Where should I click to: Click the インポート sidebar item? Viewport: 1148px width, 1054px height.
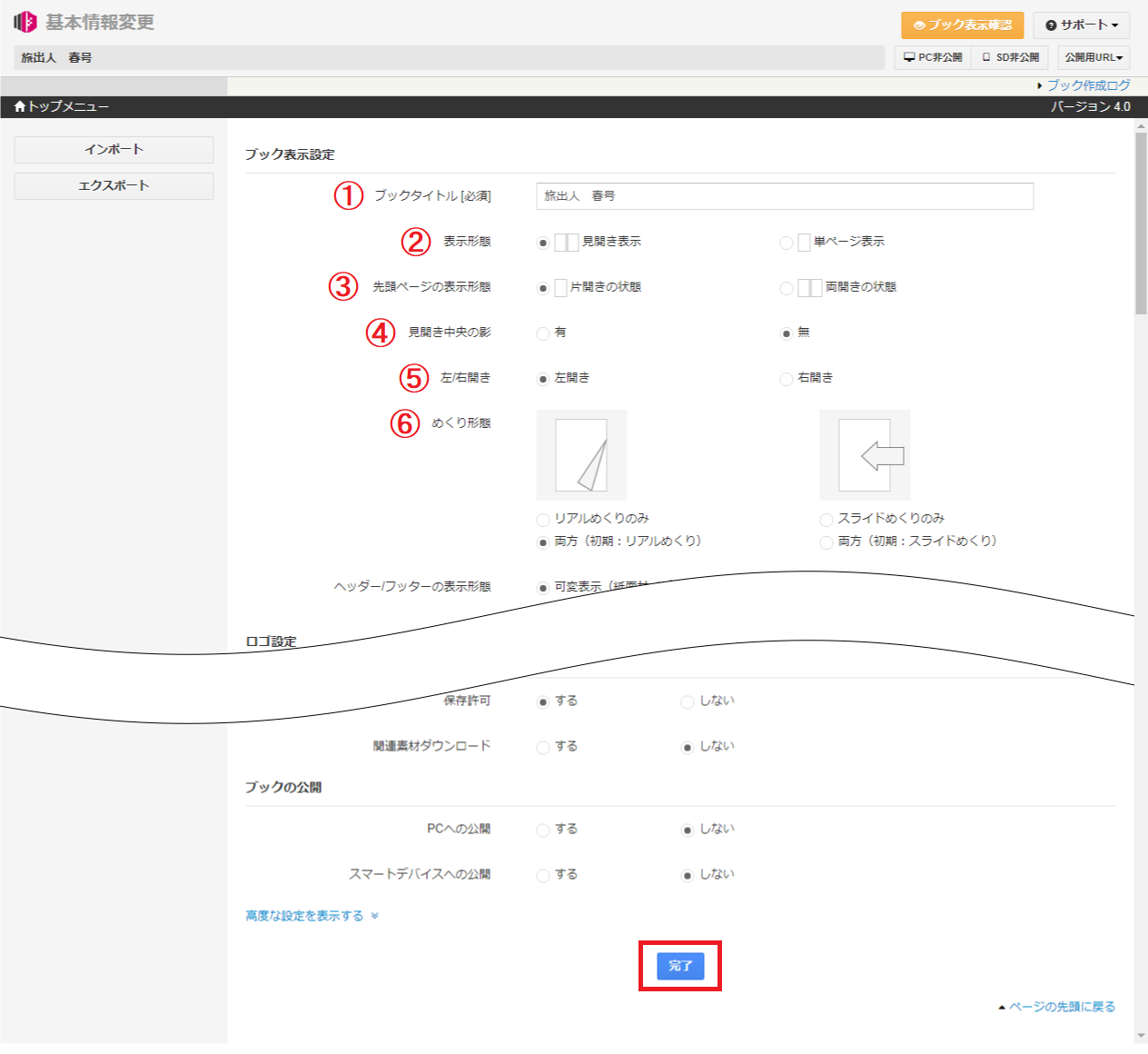coord(114,150)
